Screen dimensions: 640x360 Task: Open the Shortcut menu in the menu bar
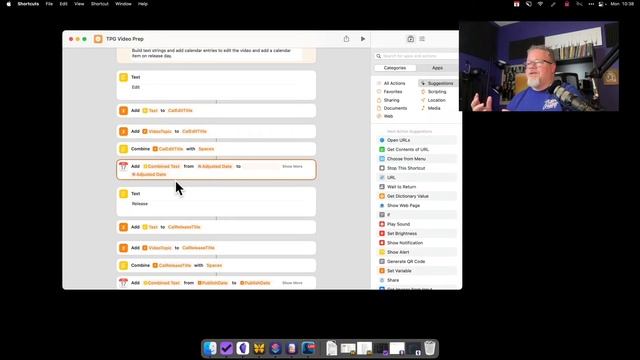100,4
